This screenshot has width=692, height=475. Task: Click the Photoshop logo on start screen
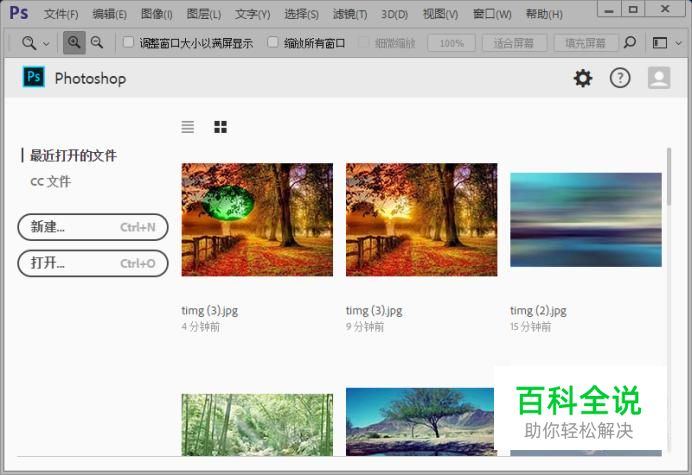coord(34,77)
